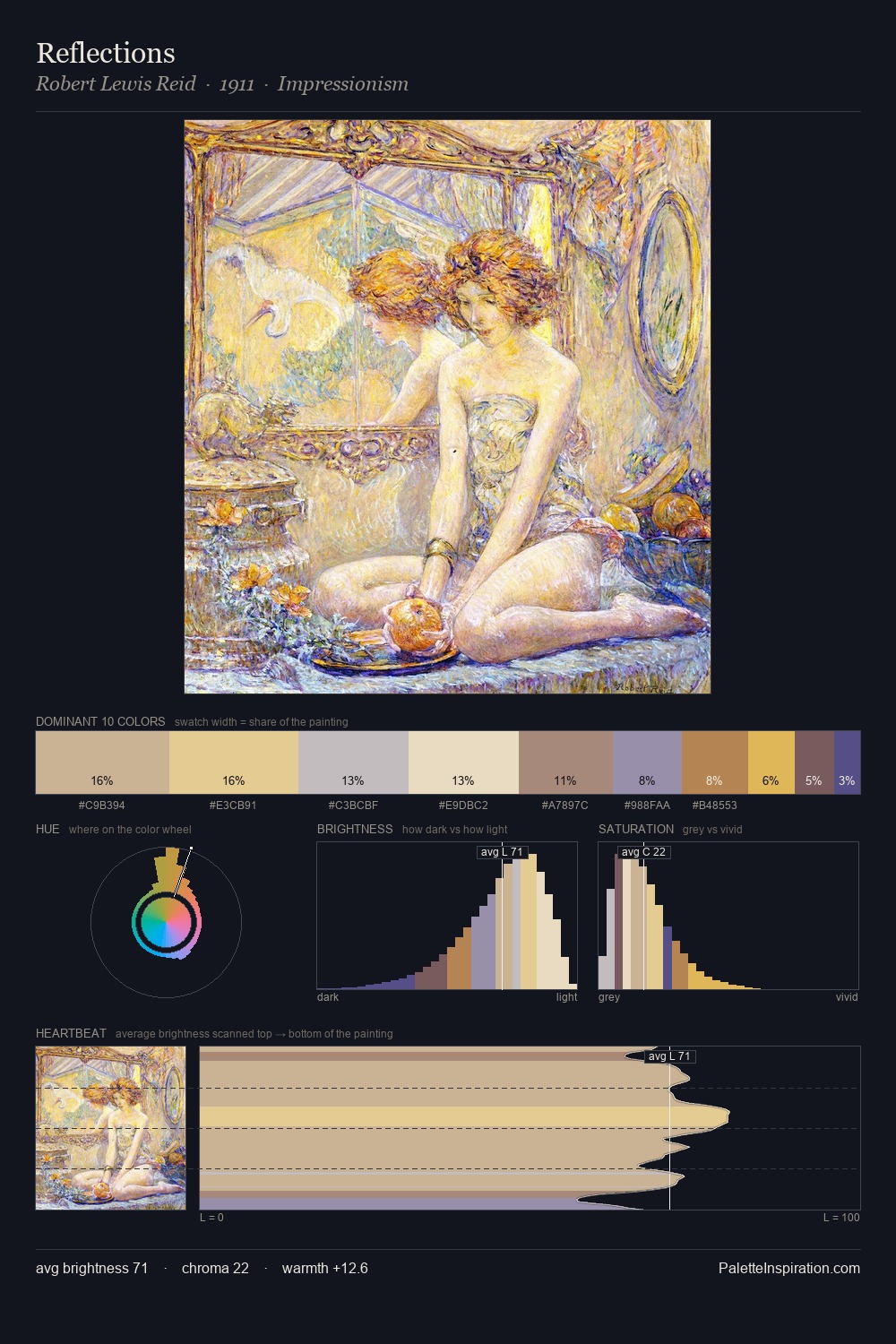The width and height of the screenshot is (896, 1344).
Task: Click the 'SATURATION' section heading
Action: point(636,829)
